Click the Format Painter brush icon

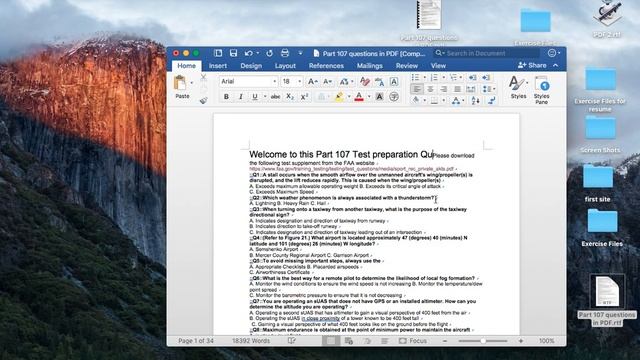pos(203,100)
